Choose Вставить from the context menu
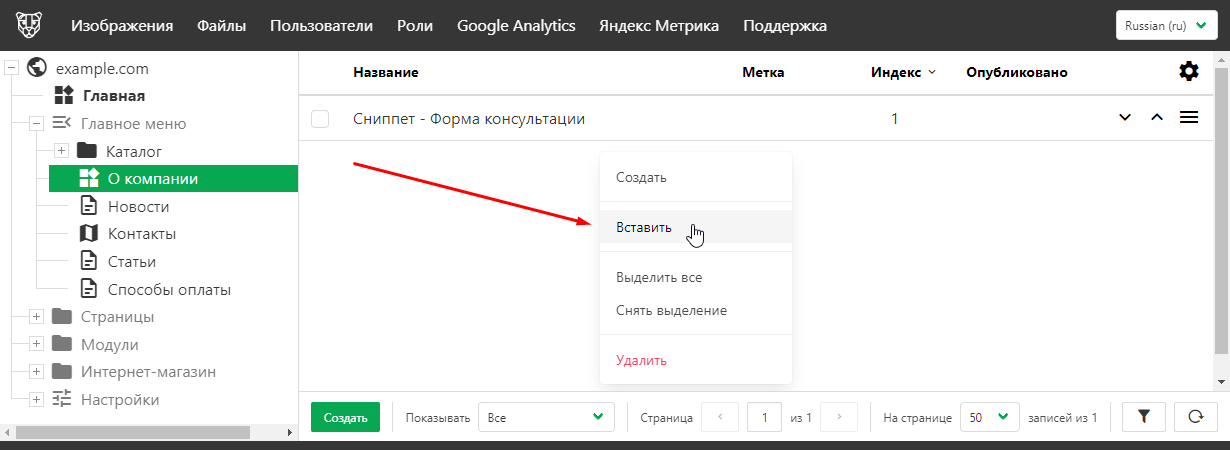The width and height of the screenshot is (1230, 450). [x=644, y=227]
